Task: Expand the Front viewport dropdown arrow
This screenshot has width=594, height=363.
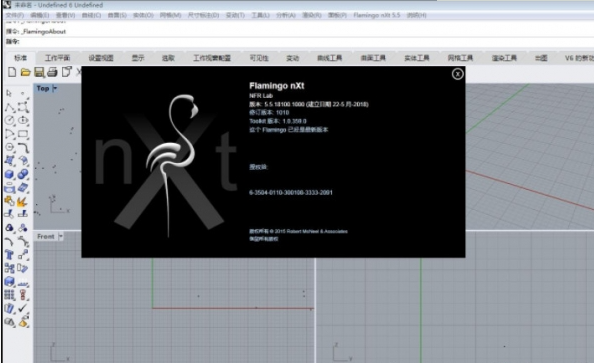Action: (x=61, y=236)
